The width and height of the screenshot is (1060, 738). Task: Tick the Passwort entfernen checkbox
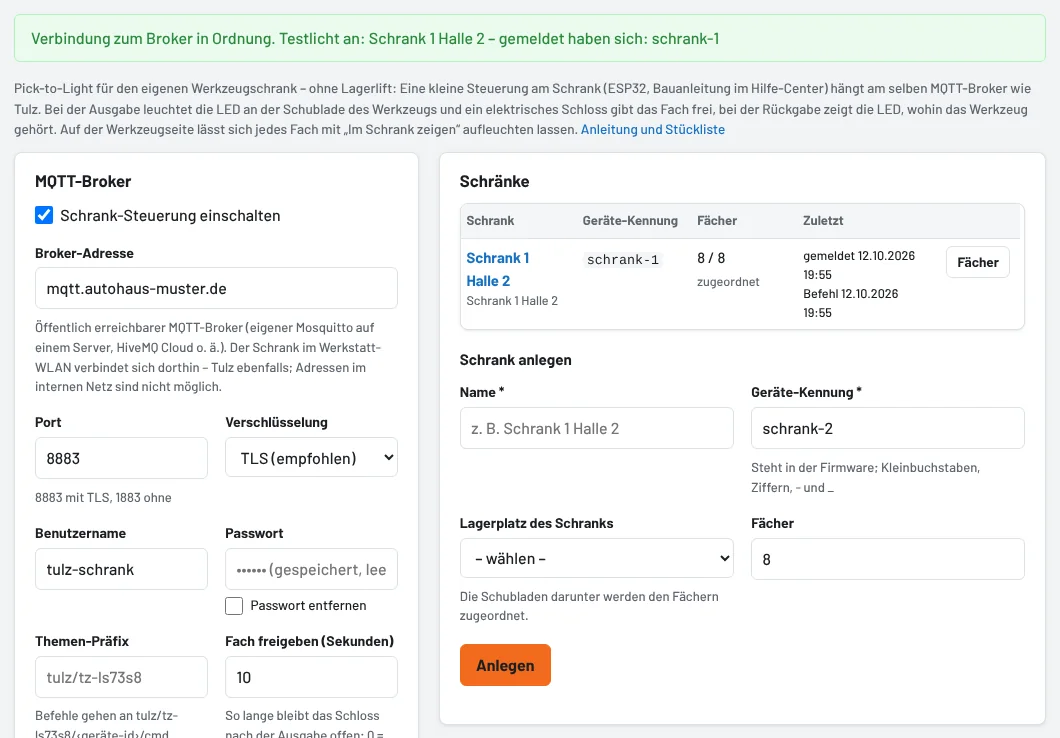234,606
